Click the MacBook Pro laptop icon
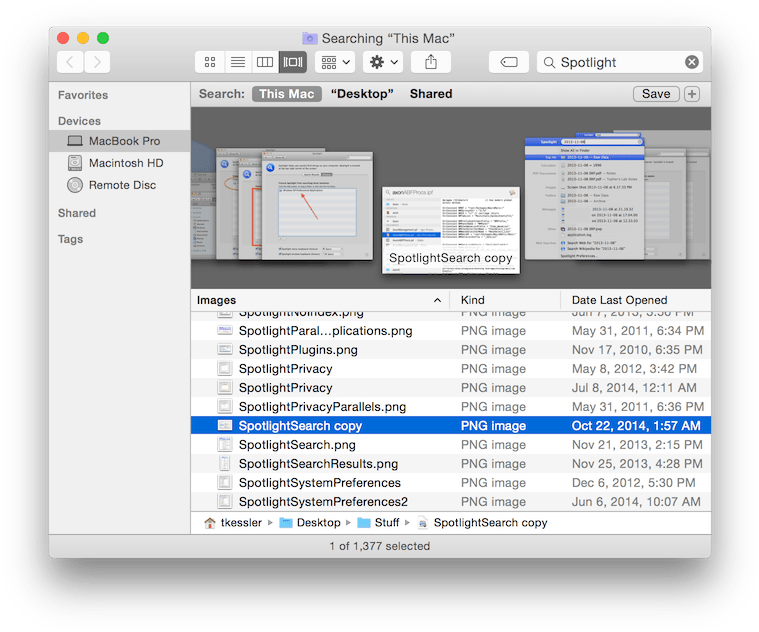Image resolution: width=759 pixels, height=632 pixels. 75,141
